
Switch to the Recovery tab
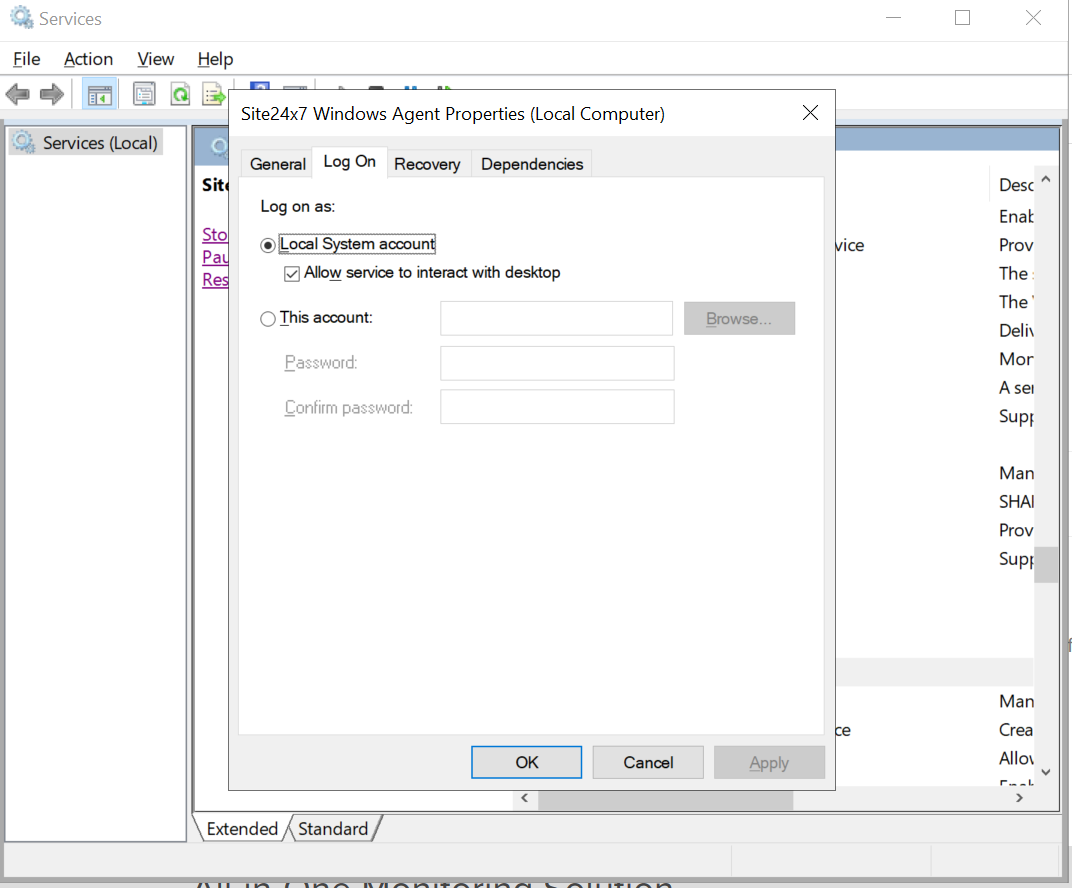427,164
